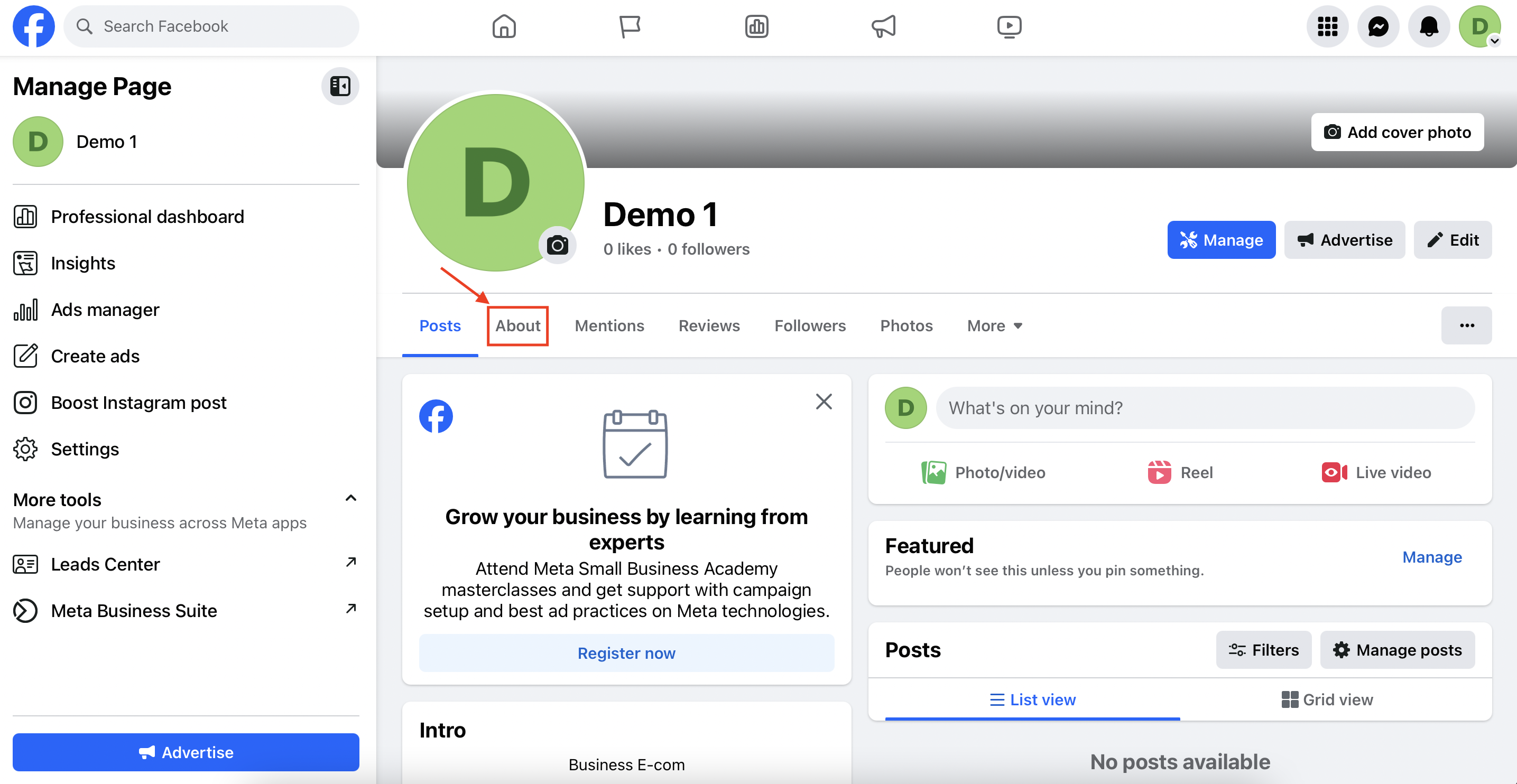The width and height of the screenshot is (1517, 784).
Task: Open the Messenger icon in top bar
Action: (1378, 26)
